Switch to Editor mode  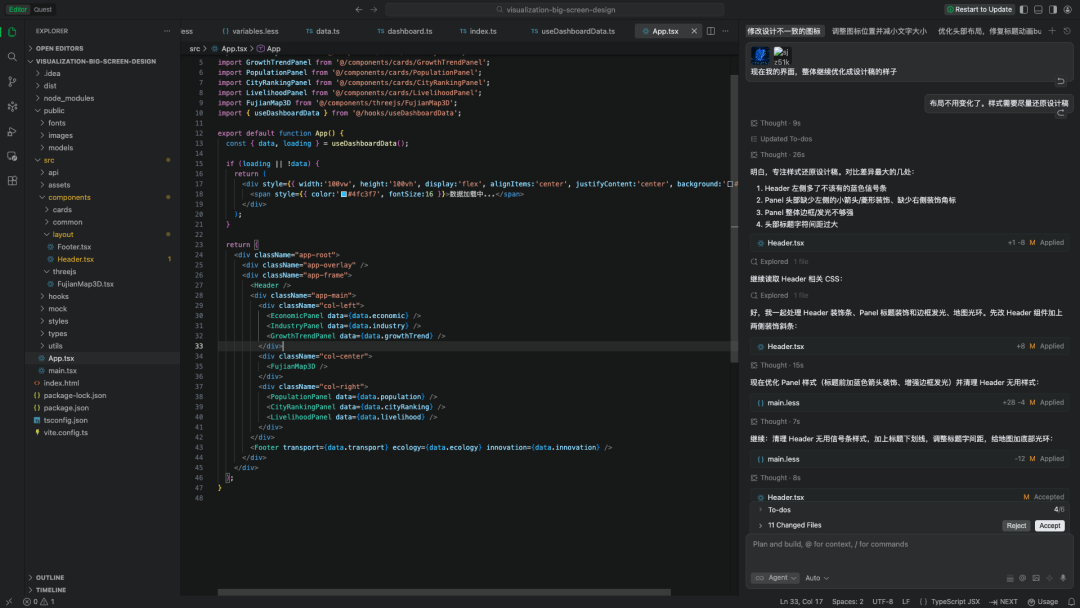(x=18, y=10)
